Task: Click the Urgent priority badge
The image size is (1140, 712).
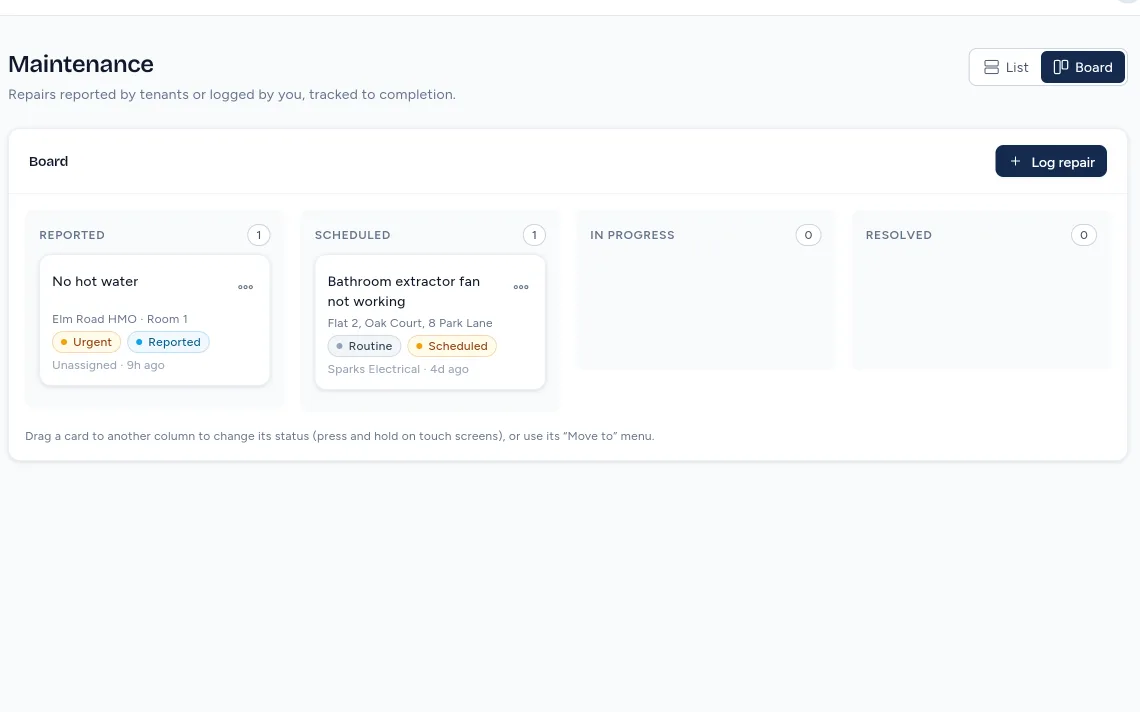Action: click(87, 343)
